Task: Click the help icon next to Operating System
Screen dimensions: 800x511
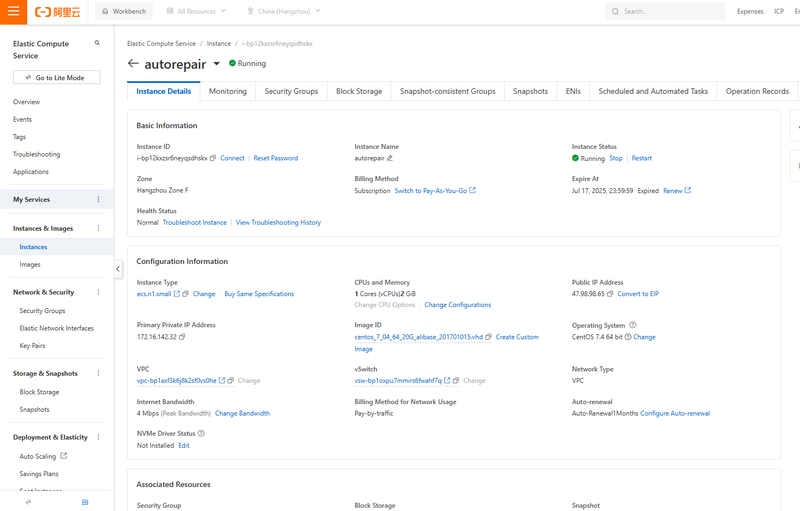Action: pyautogui.click(x=633, y=325)
